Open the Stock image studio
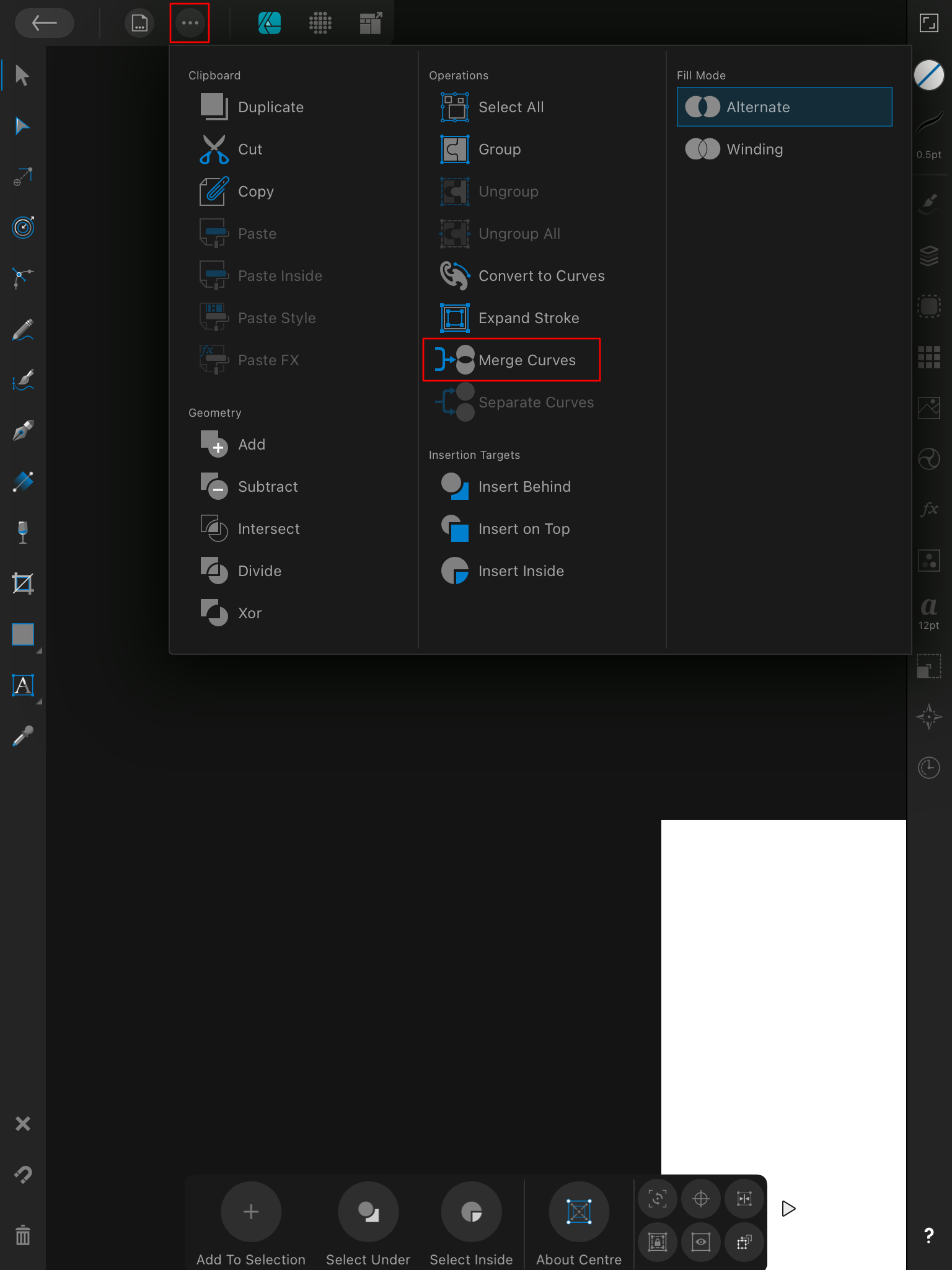The width and height of the screenshot is (952, 1270). (x=929, y=407)
